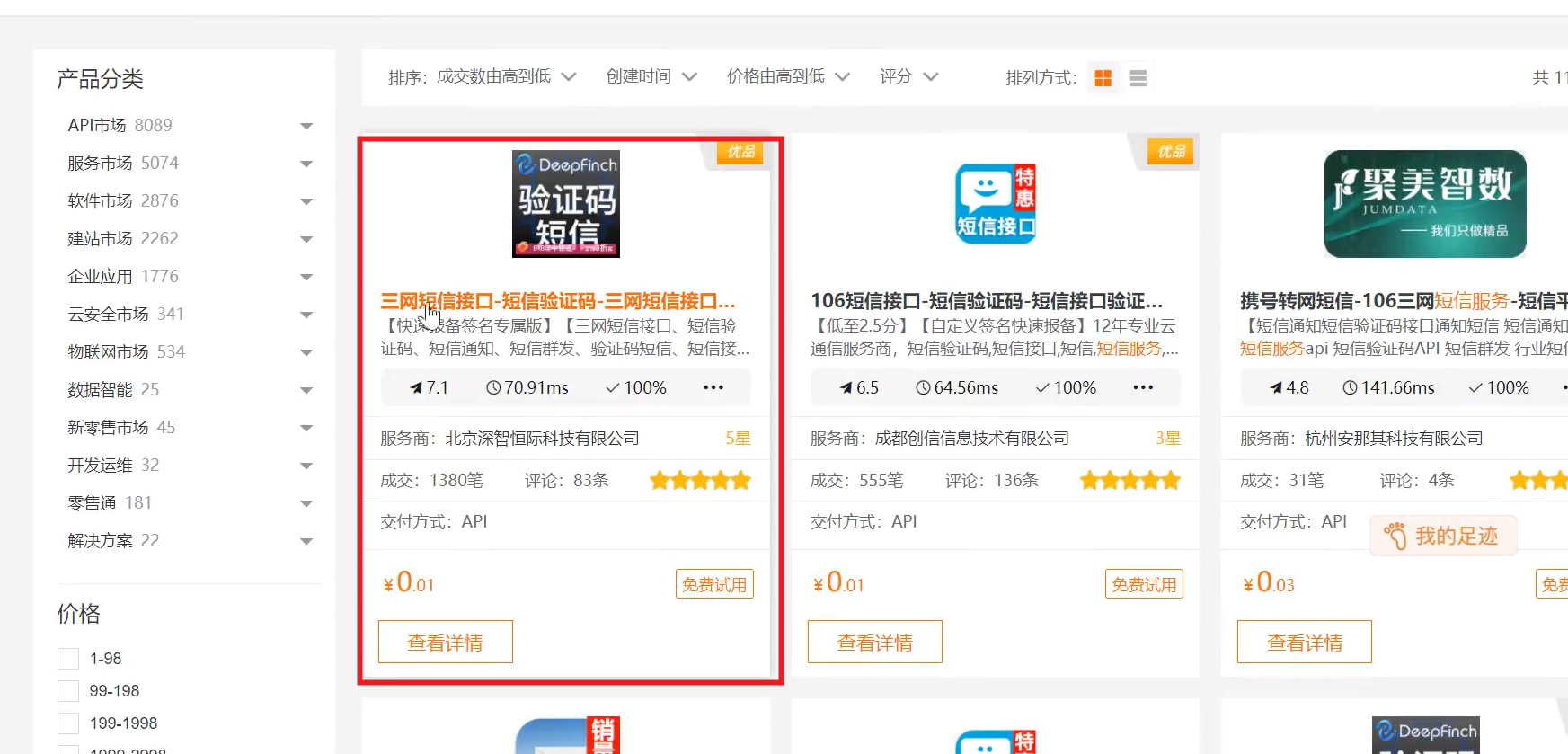Click 成交: 1380笔 text
This screenshot has width=1568, height=754.
pos(431,481)
